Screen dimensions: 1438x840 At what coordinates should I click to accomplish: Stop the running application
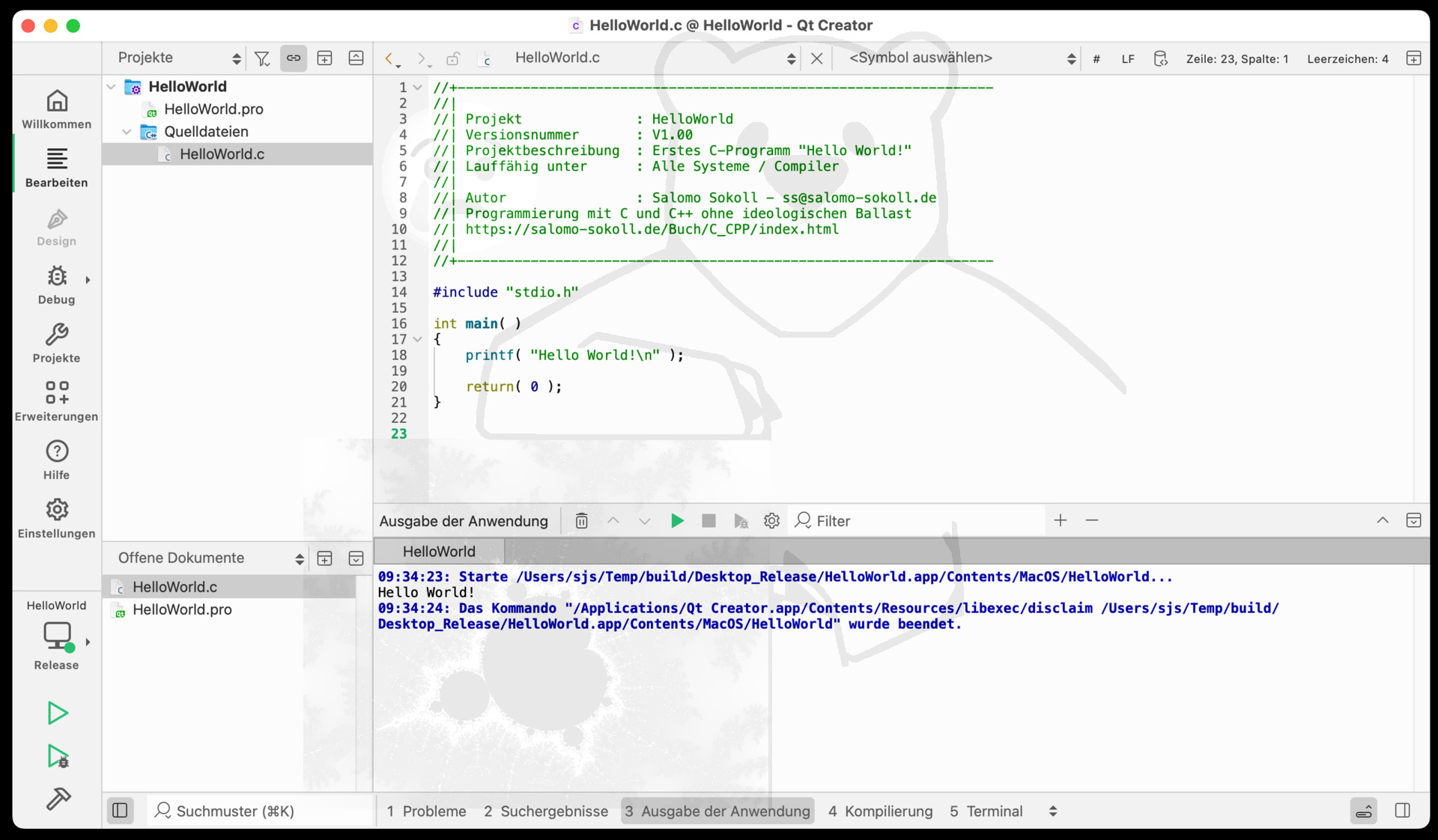click(709, 521)
